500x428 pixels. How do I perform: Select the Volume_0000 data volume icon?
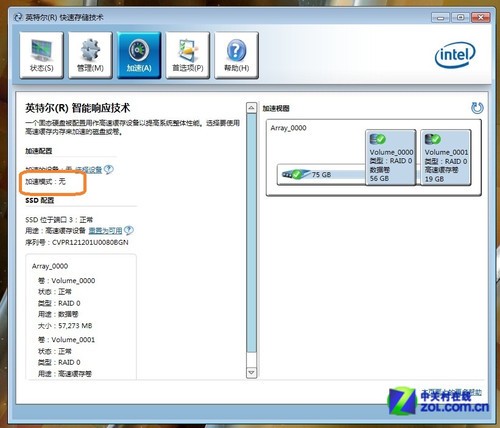(x=377, y=139)
